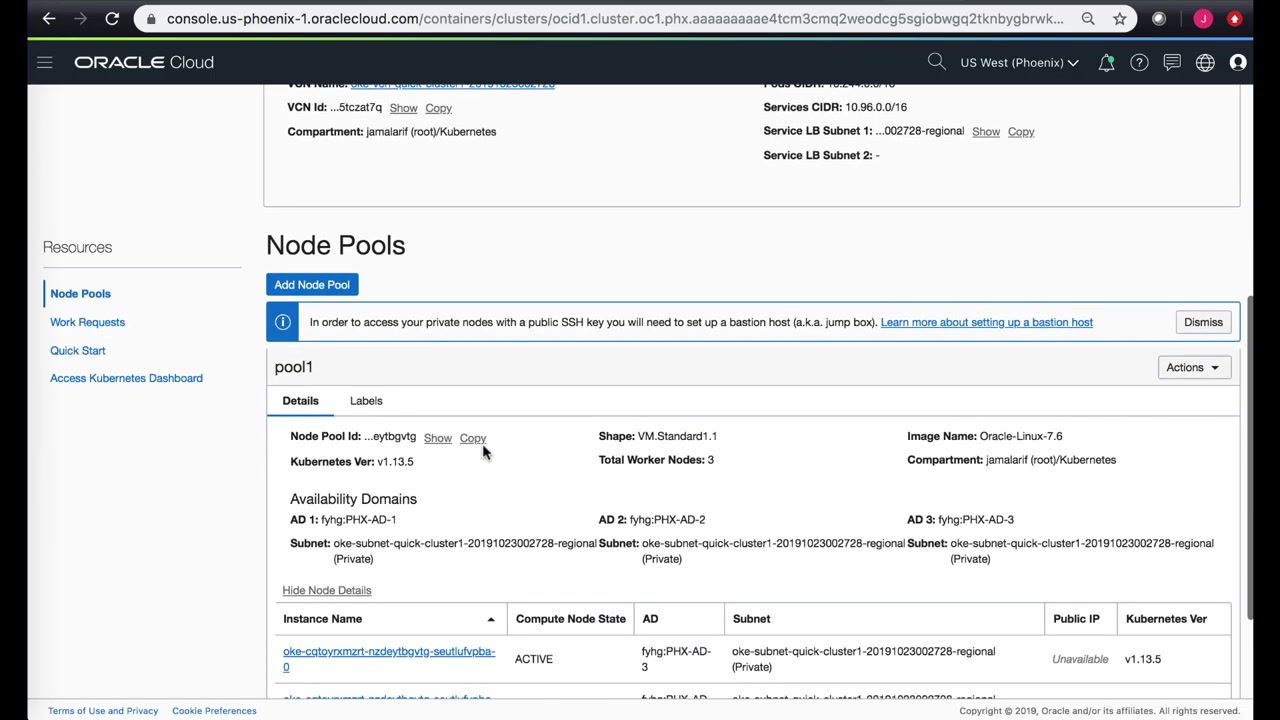The image size is (1280, 720).
Task: Show Service LB Subnet 1 id
Action: point(985,132)
